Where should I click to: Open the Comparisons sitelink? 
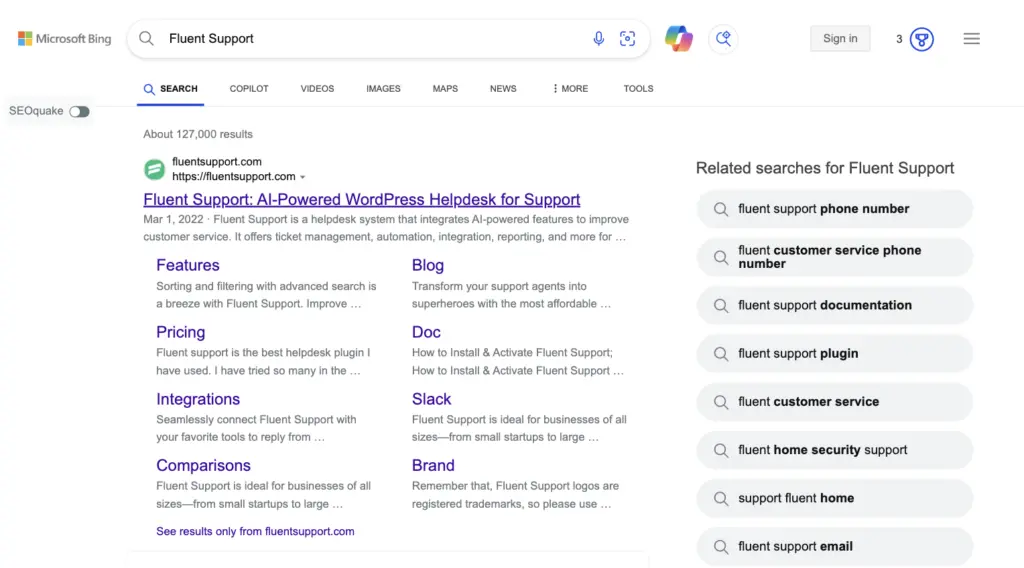(203, 465)
